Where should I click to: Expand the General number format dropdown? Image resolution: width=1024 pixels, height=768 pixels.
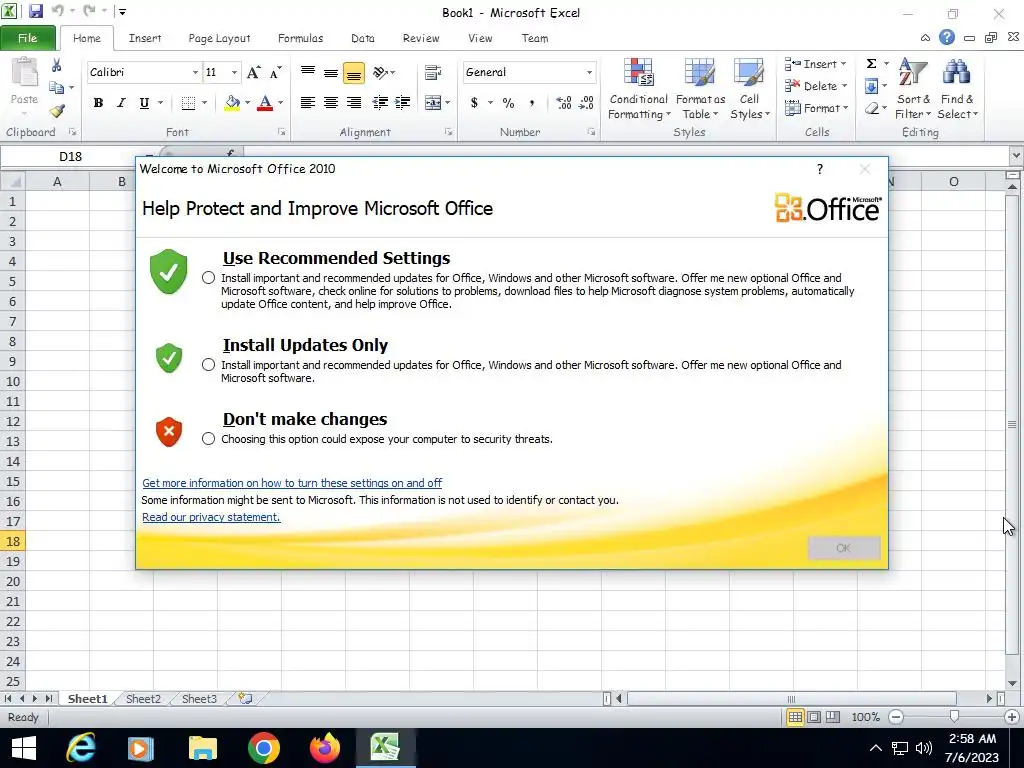pyautogui.click(x=589, y=72)
